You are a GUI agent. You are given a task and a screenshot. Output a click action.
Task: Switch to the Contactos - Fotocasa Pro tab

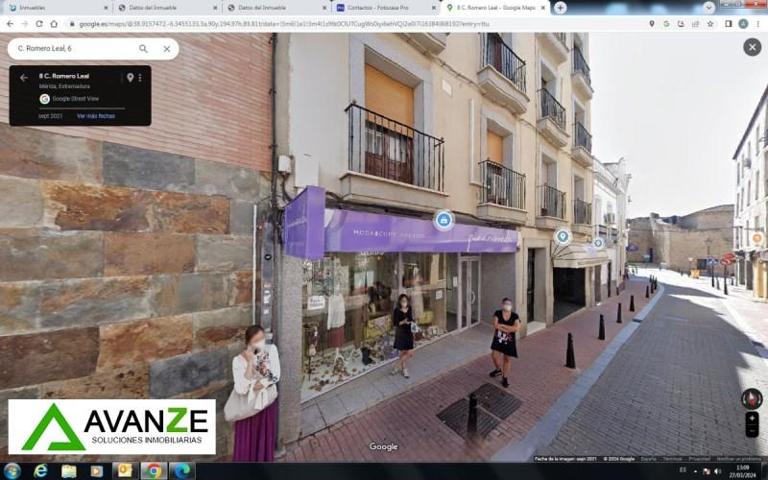385,8
